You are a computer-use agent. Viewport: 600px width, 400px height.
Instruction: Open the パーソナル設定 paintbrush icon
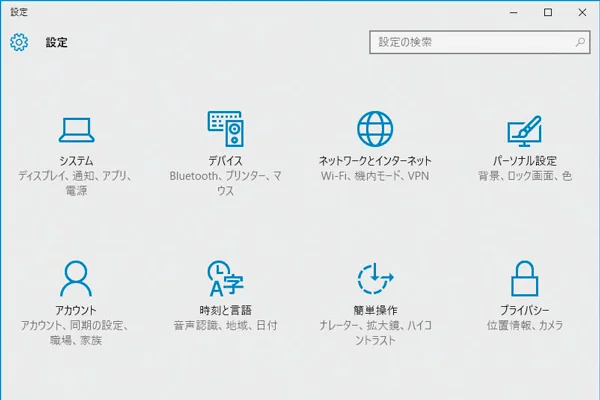point(525,131)
